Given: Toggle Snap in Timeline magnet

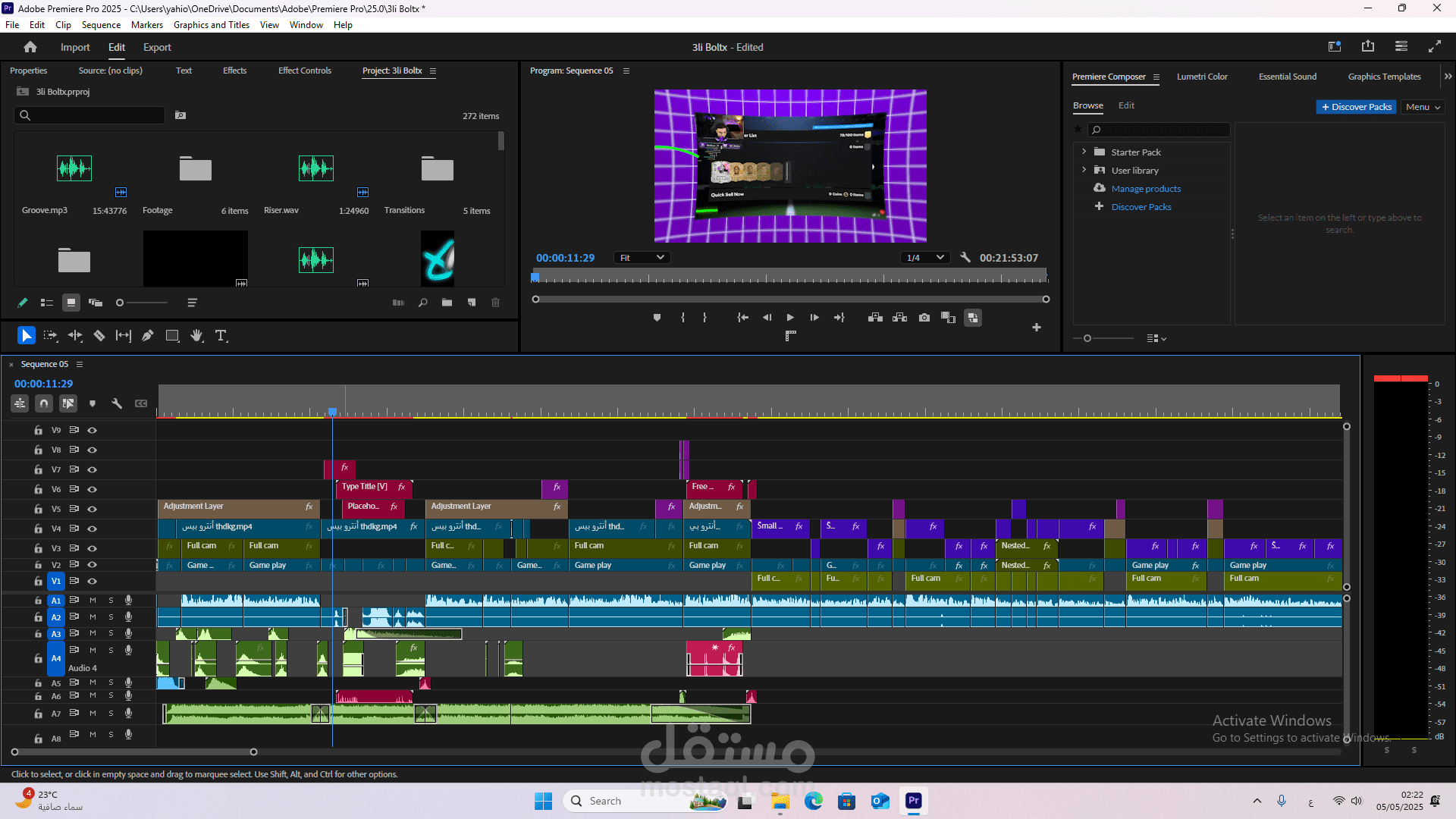Looking at the screenshot, I should coord(44,403).
